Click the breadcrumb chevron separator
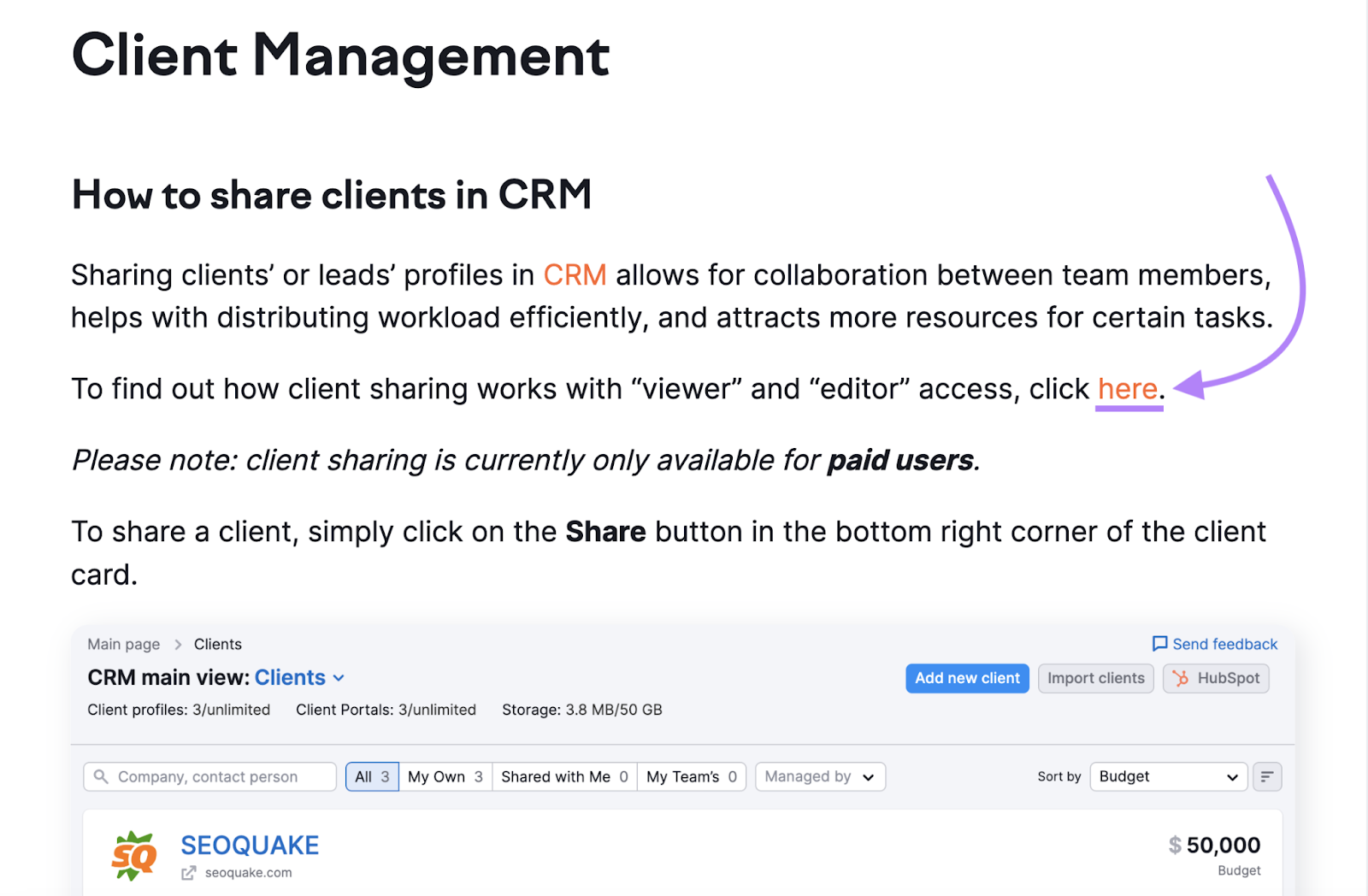Image resolution: width=1368 pixels, height=896 pixels. point(178,645)
